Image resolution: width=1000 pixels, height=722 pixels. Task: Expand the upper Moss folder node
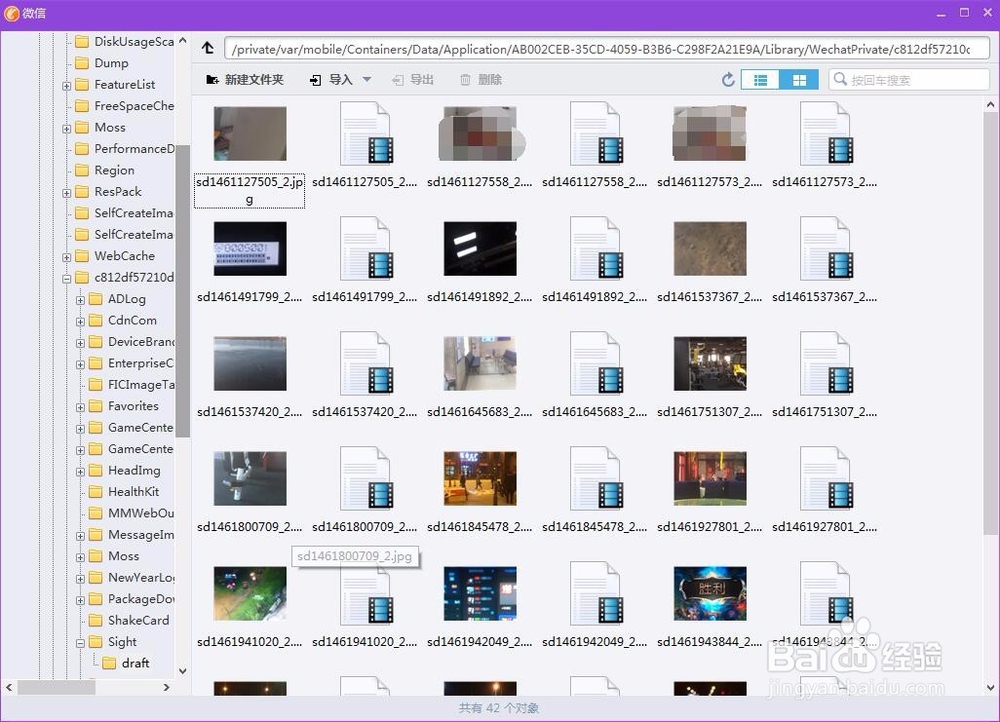point(66,128)
